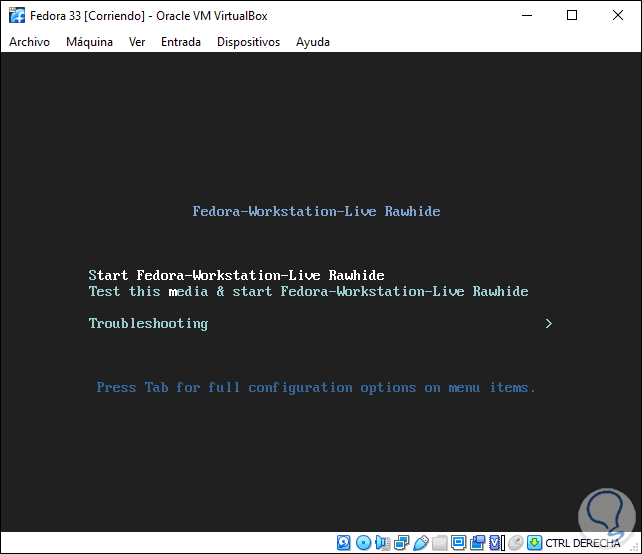Click the mouse integration status icon

coord(516,543)
